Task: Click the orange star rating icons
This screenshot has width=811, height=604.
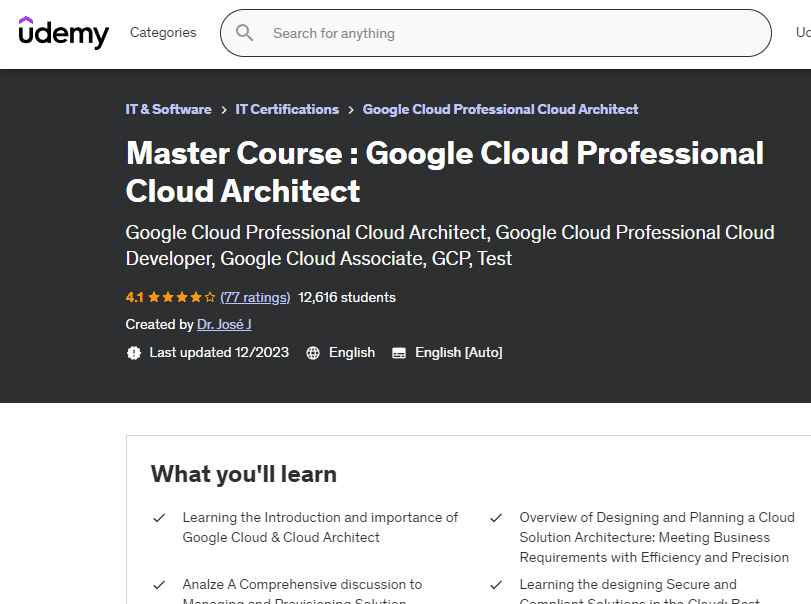Action: [x=182, y=297]
